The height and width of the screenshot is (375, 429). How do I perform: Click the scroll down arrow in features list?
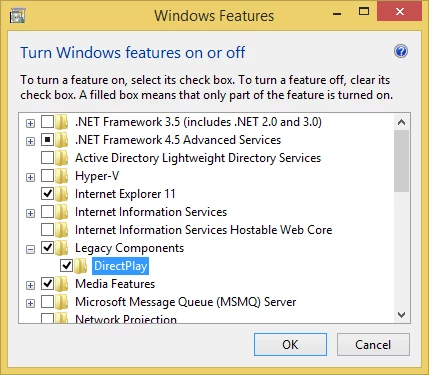(401, 314)
